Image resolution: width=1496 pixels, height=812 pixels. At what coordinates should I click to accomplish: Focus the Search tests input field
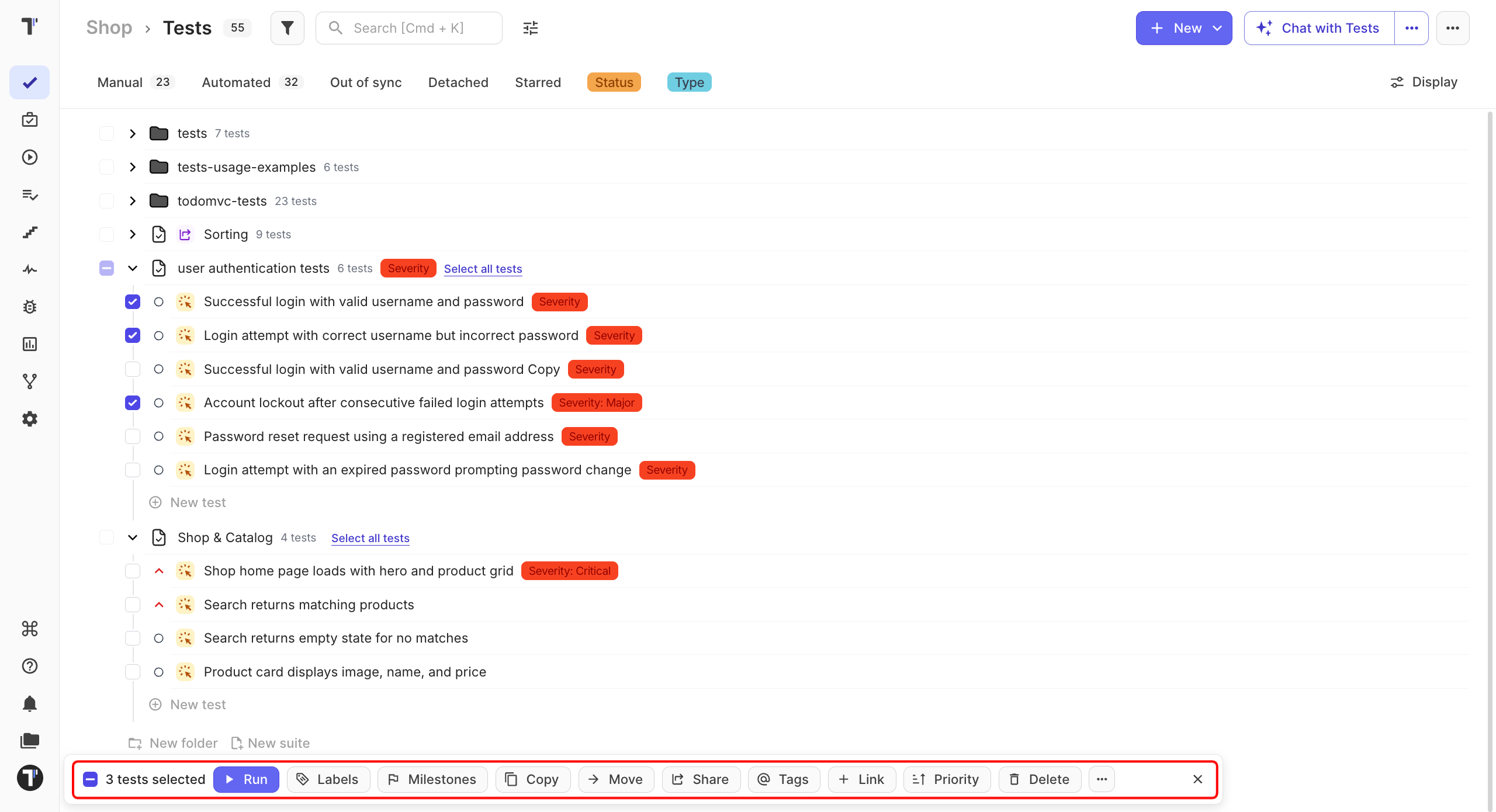409,28
